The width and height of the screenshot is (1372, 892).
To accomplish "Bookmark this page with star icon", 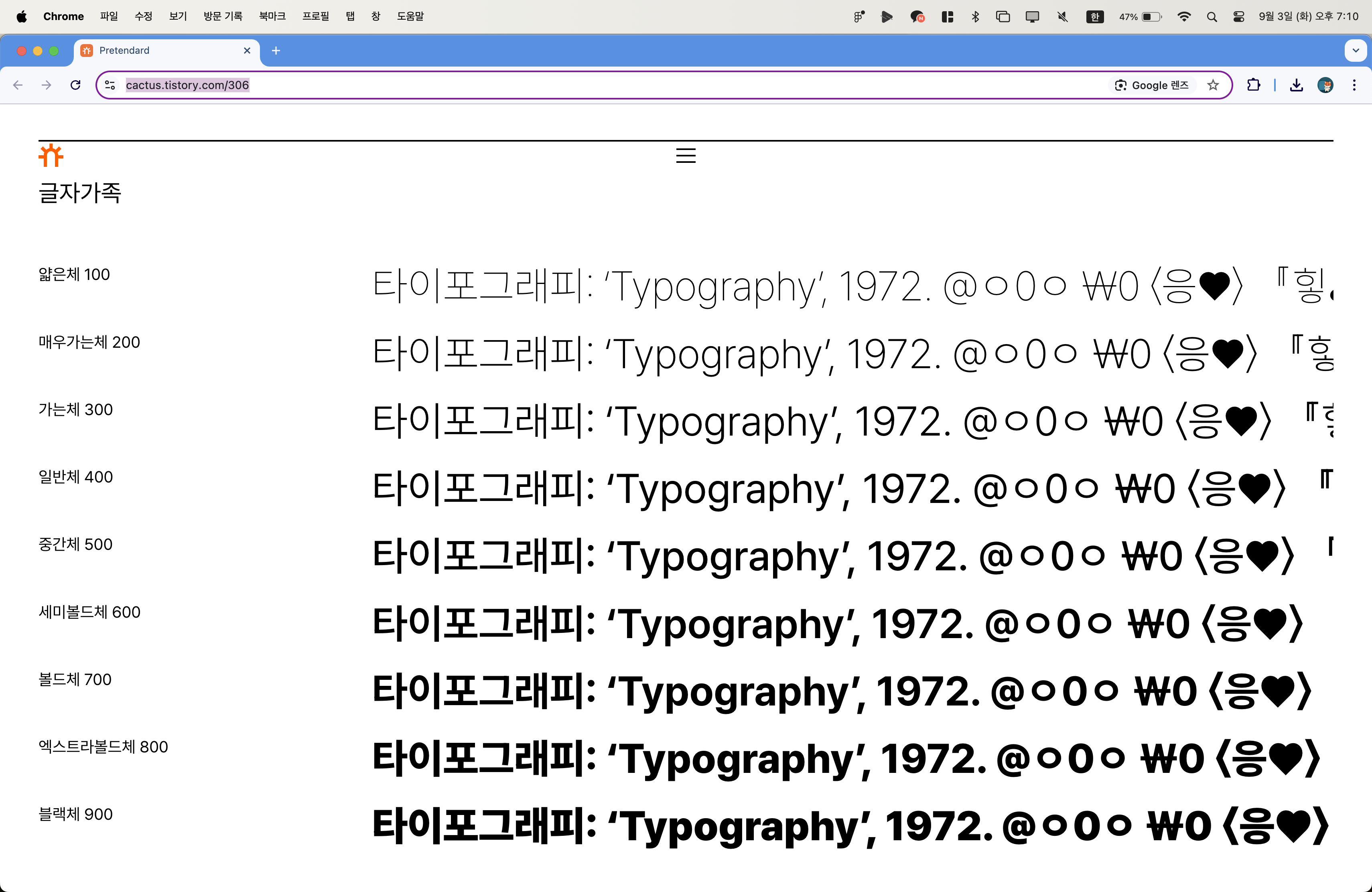I will click(1213, 85).
